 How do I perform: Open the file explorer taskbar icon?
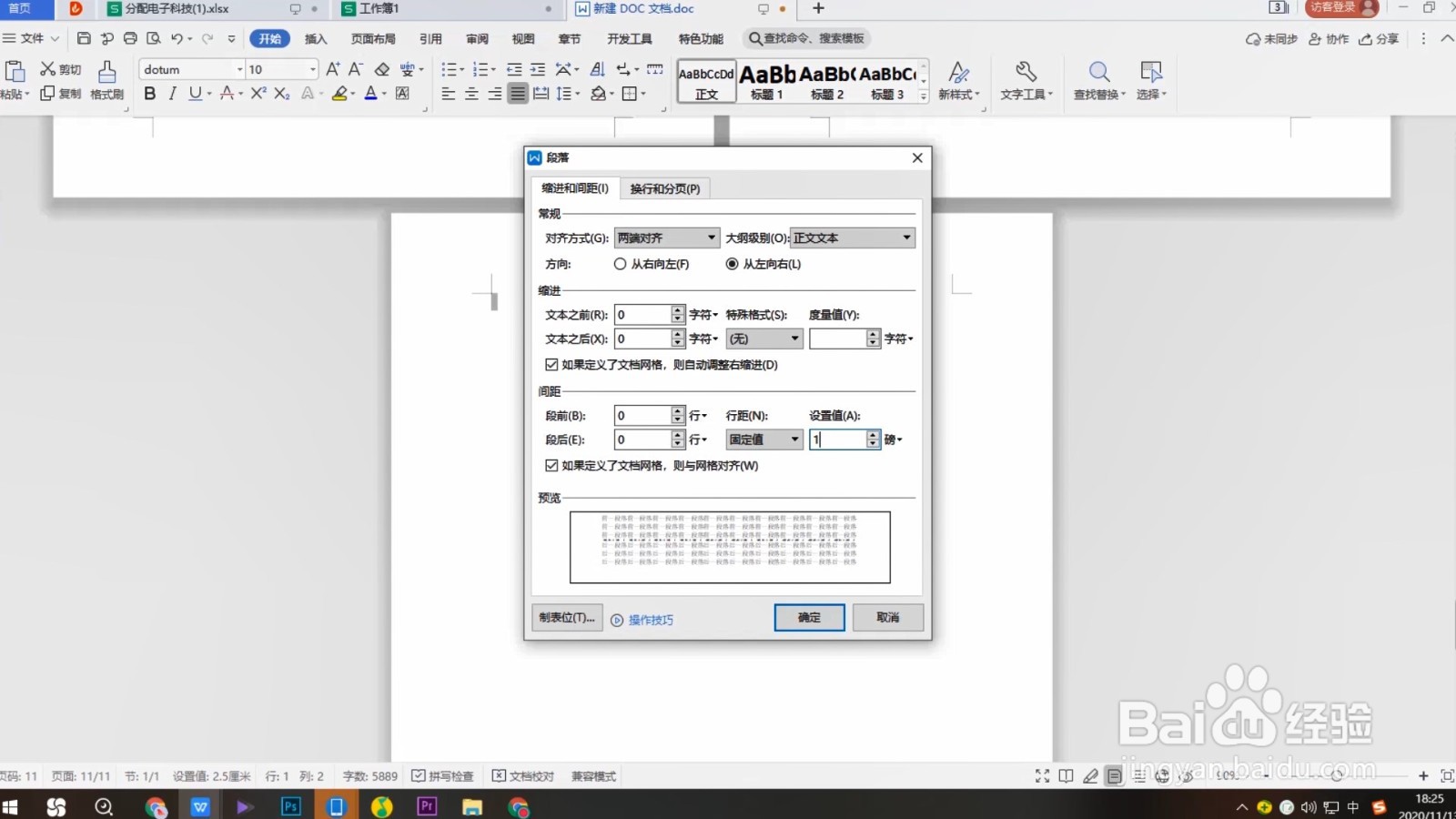472,806
